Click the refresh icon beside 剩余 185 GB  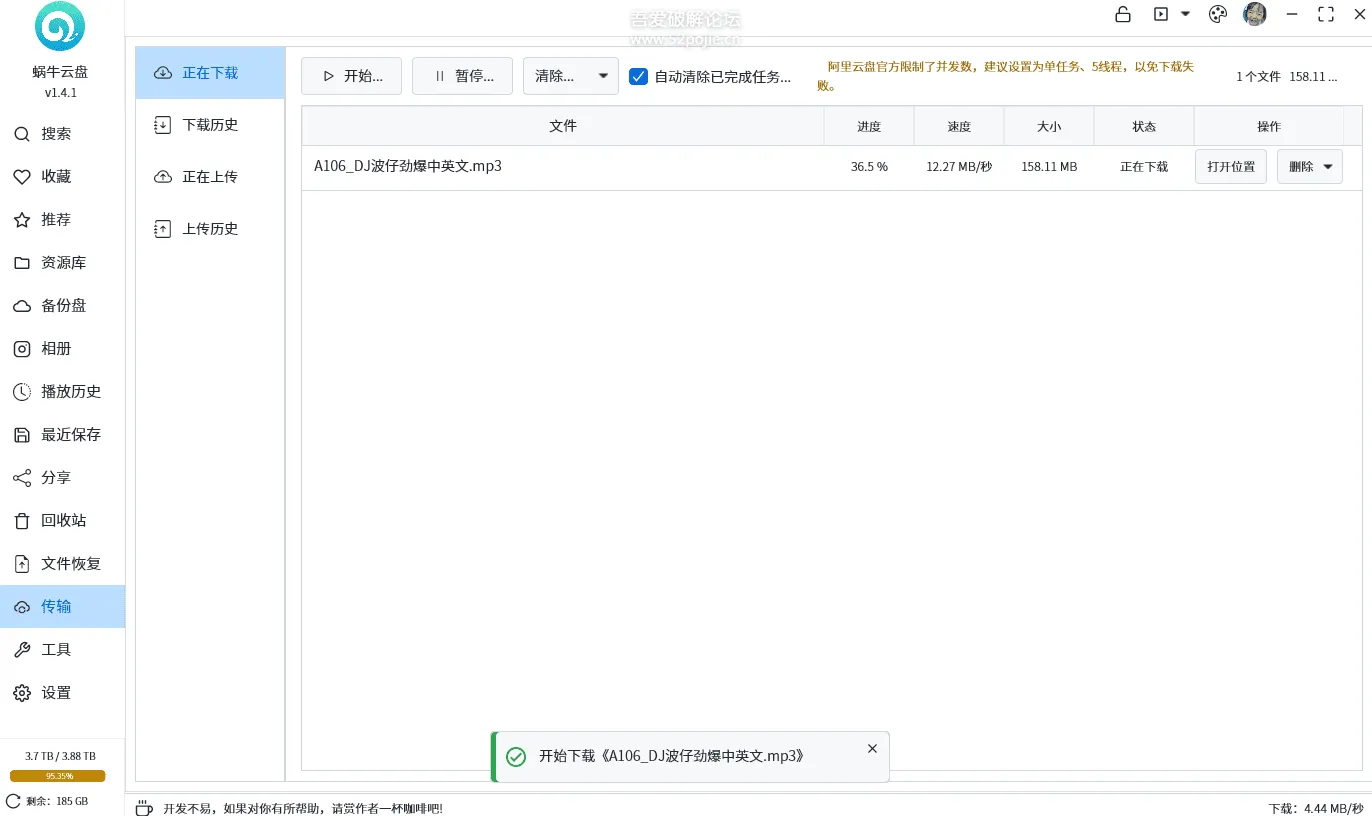tap(13, 801)
